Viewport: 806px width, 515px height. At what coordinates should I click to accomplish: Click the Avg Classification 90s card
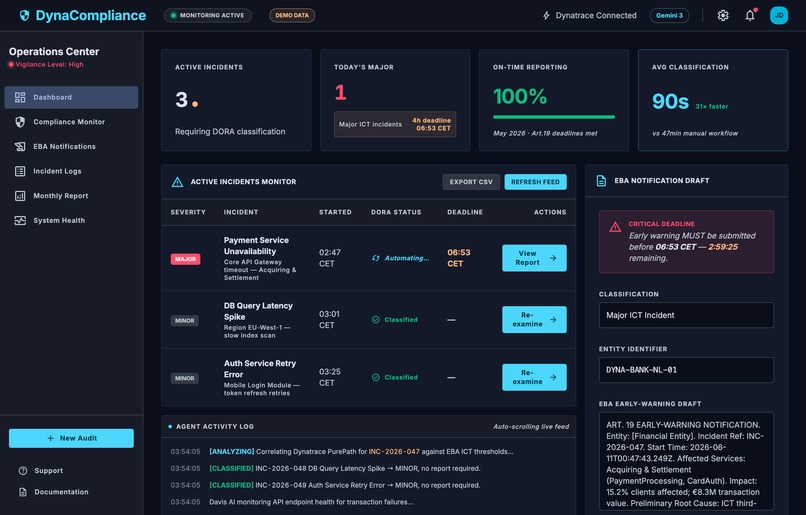712,100
